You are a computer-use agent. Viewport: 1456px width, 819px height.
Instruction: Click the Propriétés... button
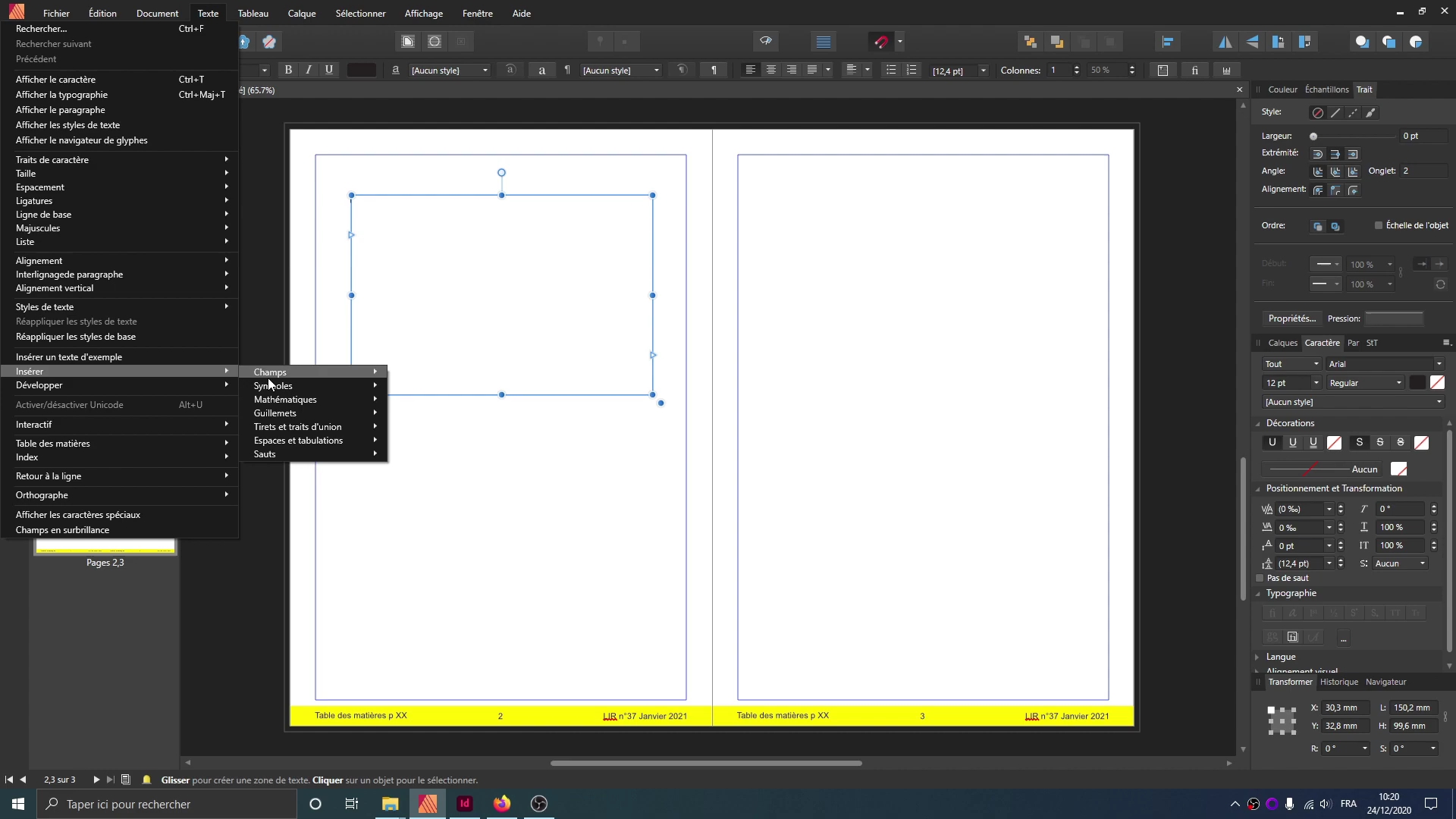1291,318
